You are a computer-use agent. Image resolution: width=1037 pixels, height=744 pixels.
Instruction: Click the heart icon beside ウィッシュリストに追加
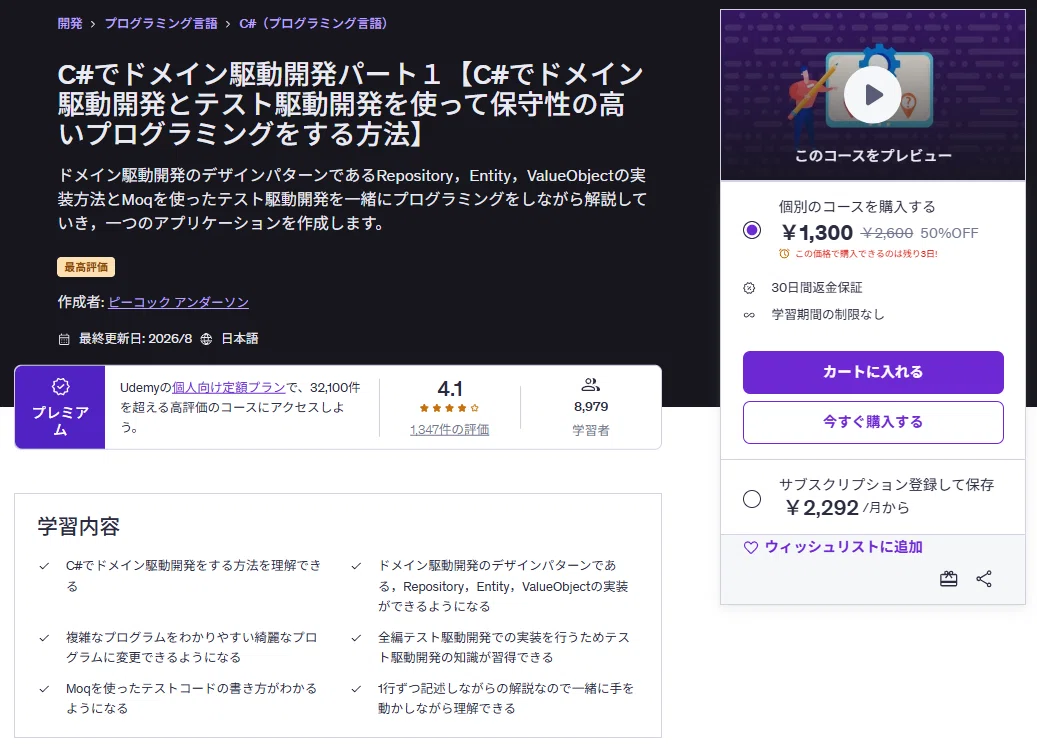(751, 548)
